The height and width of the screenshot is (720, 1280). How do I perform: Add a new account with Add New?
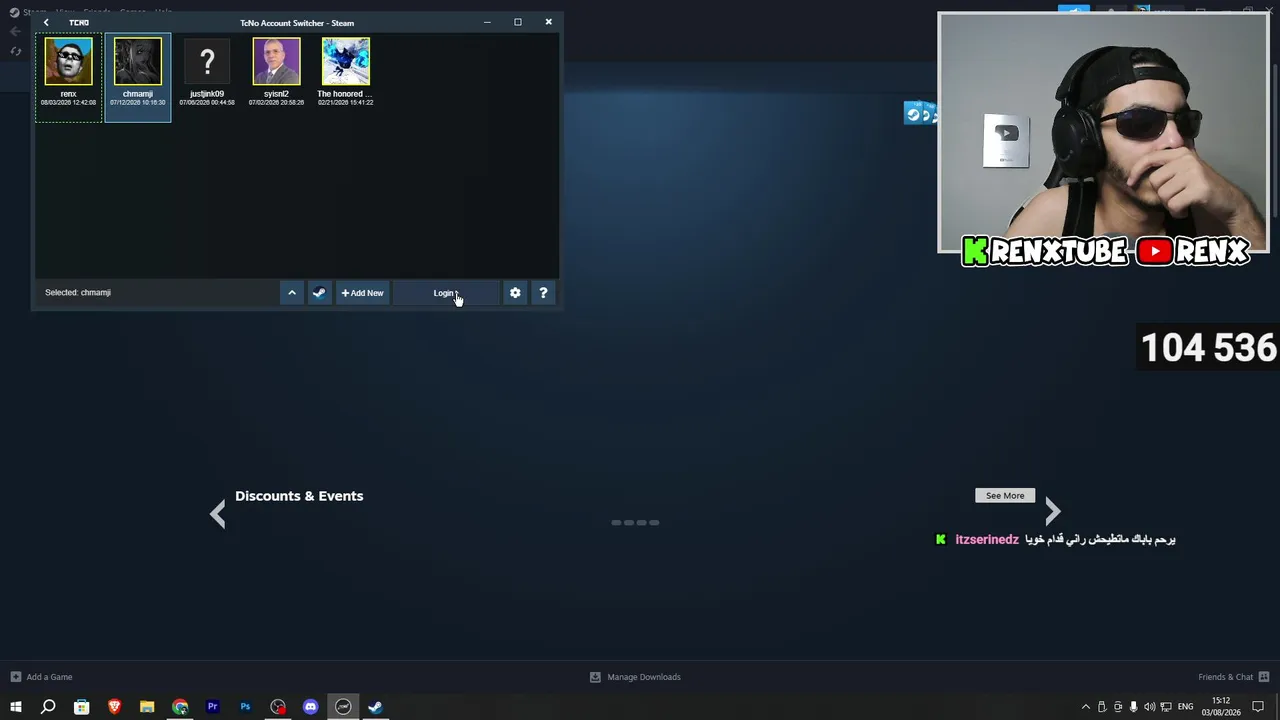(x=362, y=293)
